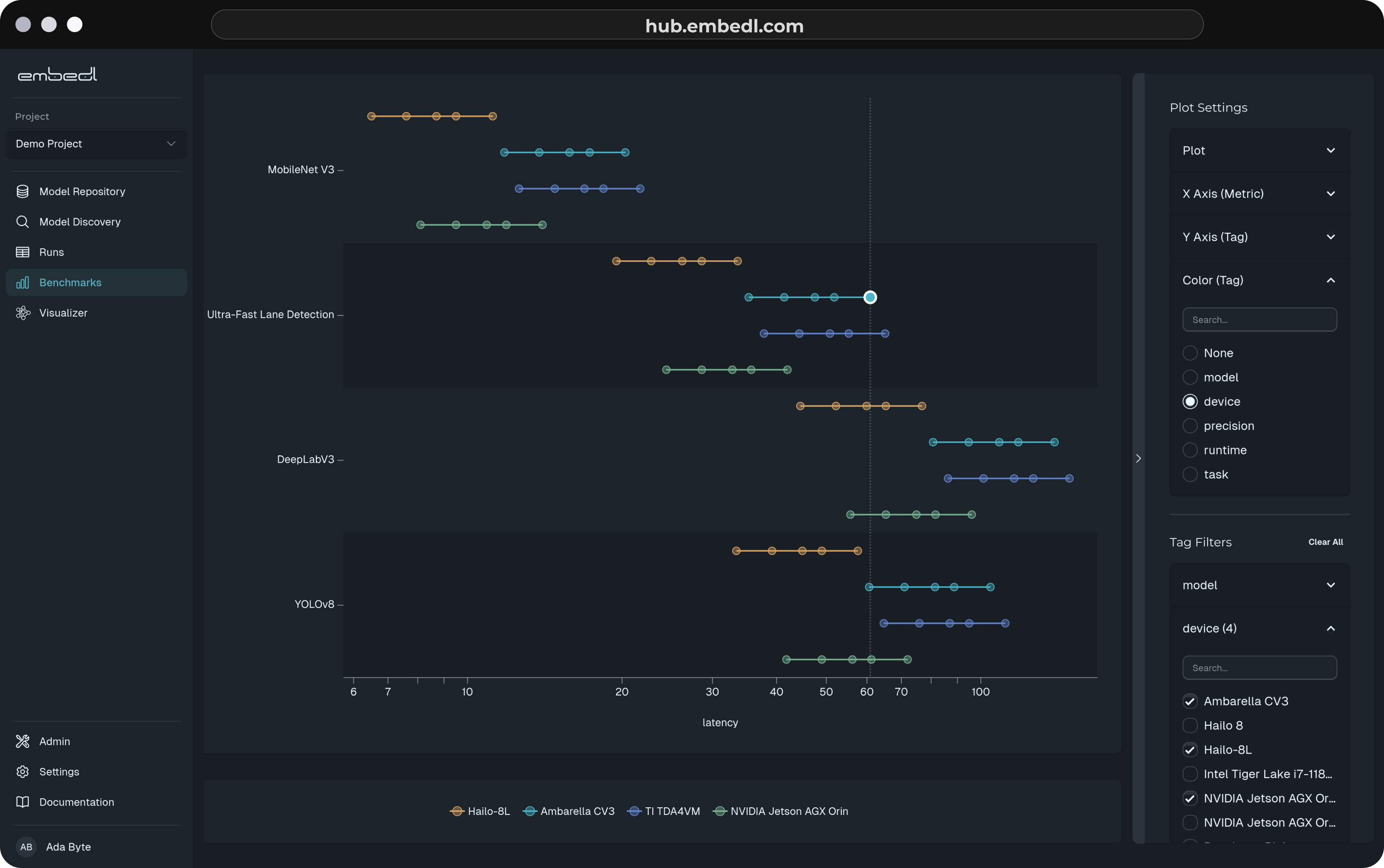Click the Model Repository database icon
The image size is (1384, 868).
(22, 191)
